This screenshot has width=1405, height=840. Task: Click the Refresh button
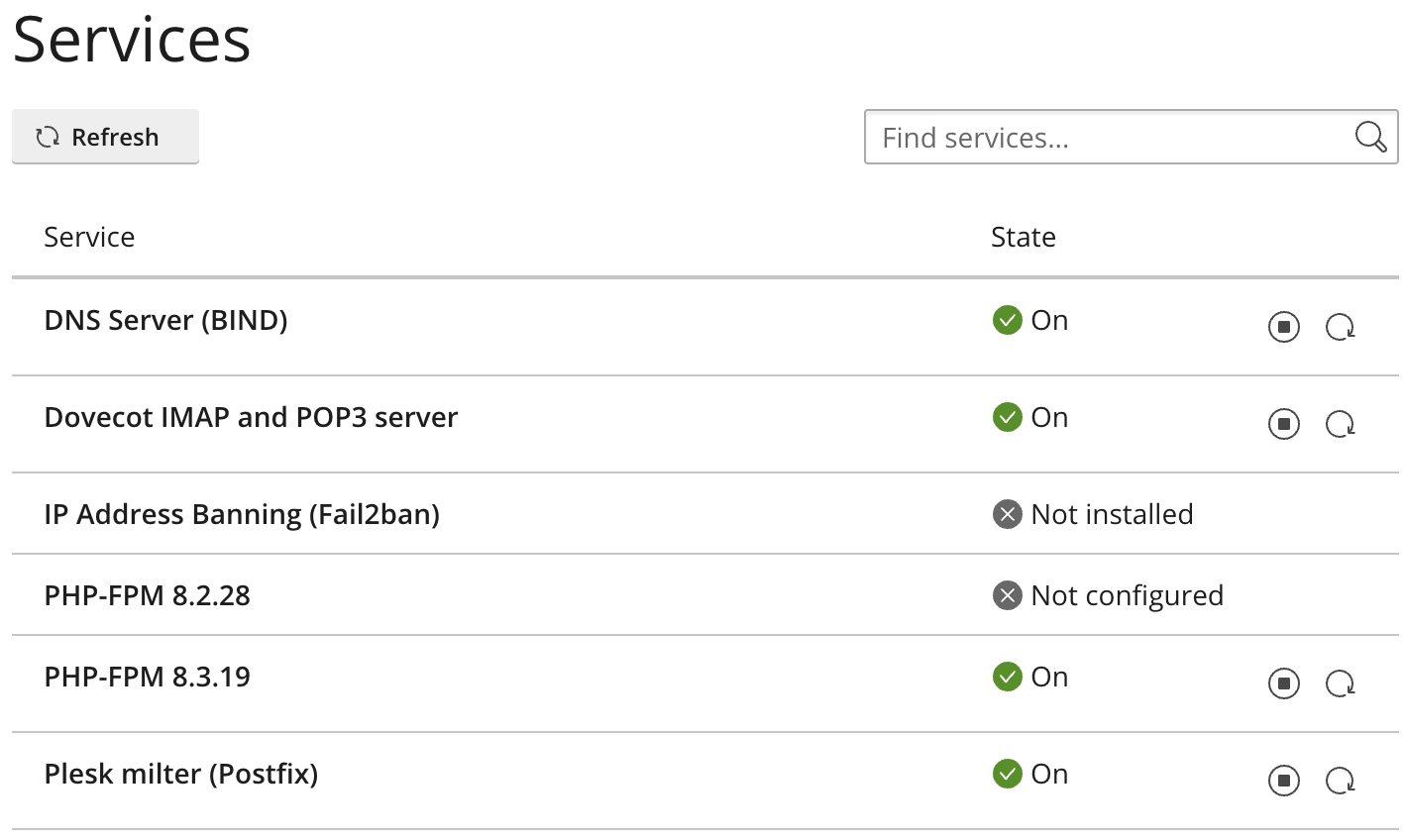105,137
